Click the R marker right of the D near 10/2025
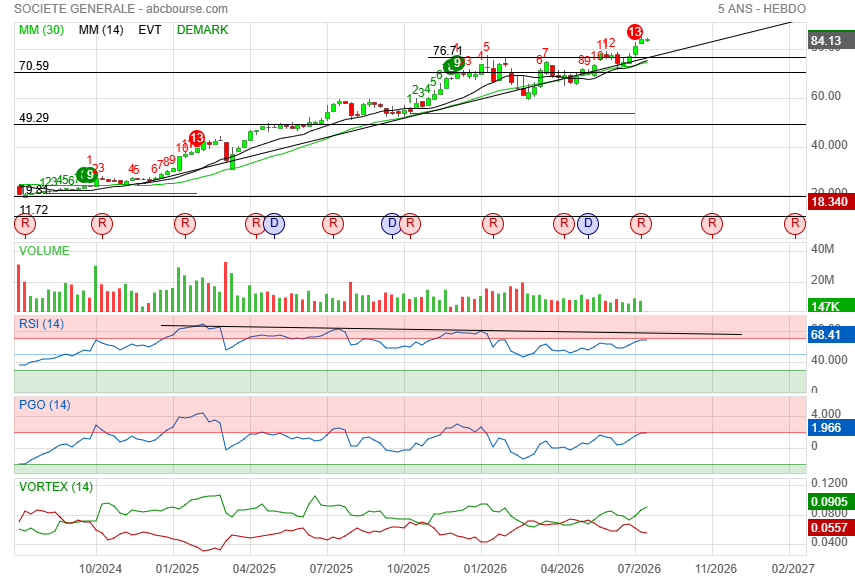 coord(410,224)
